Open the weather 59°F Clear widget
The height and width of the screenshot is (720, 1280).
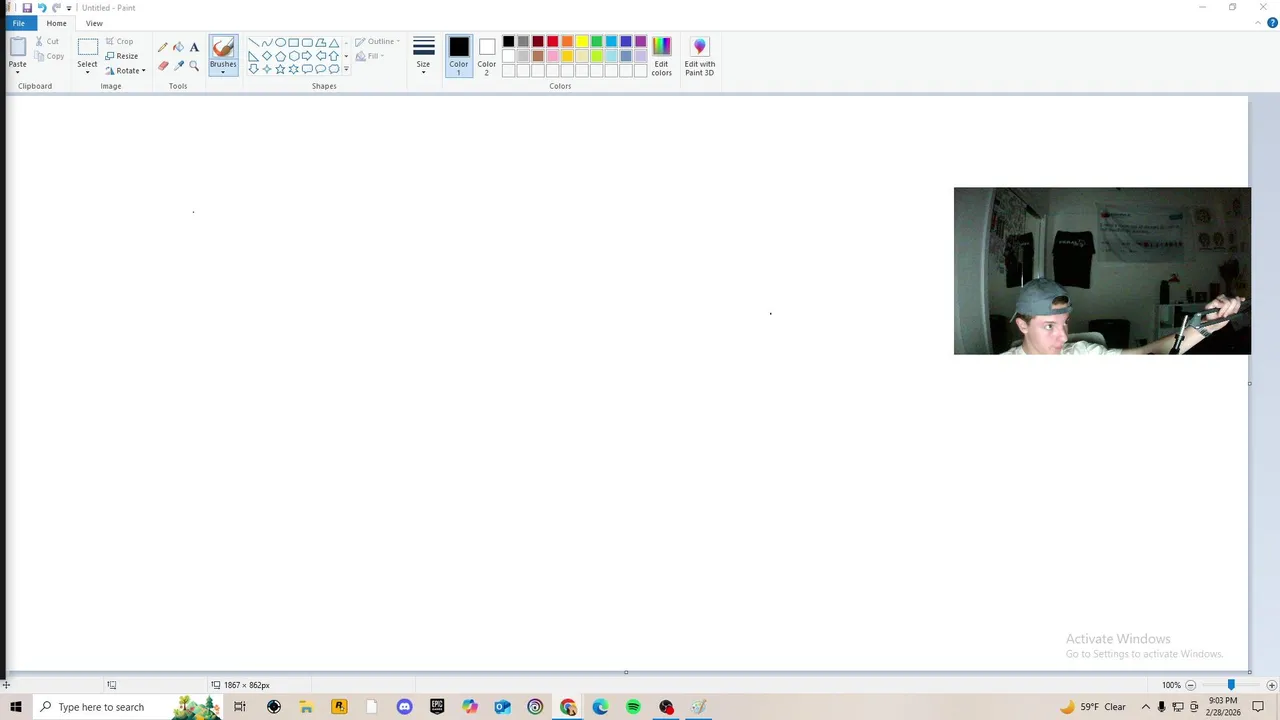[1093, 707]
